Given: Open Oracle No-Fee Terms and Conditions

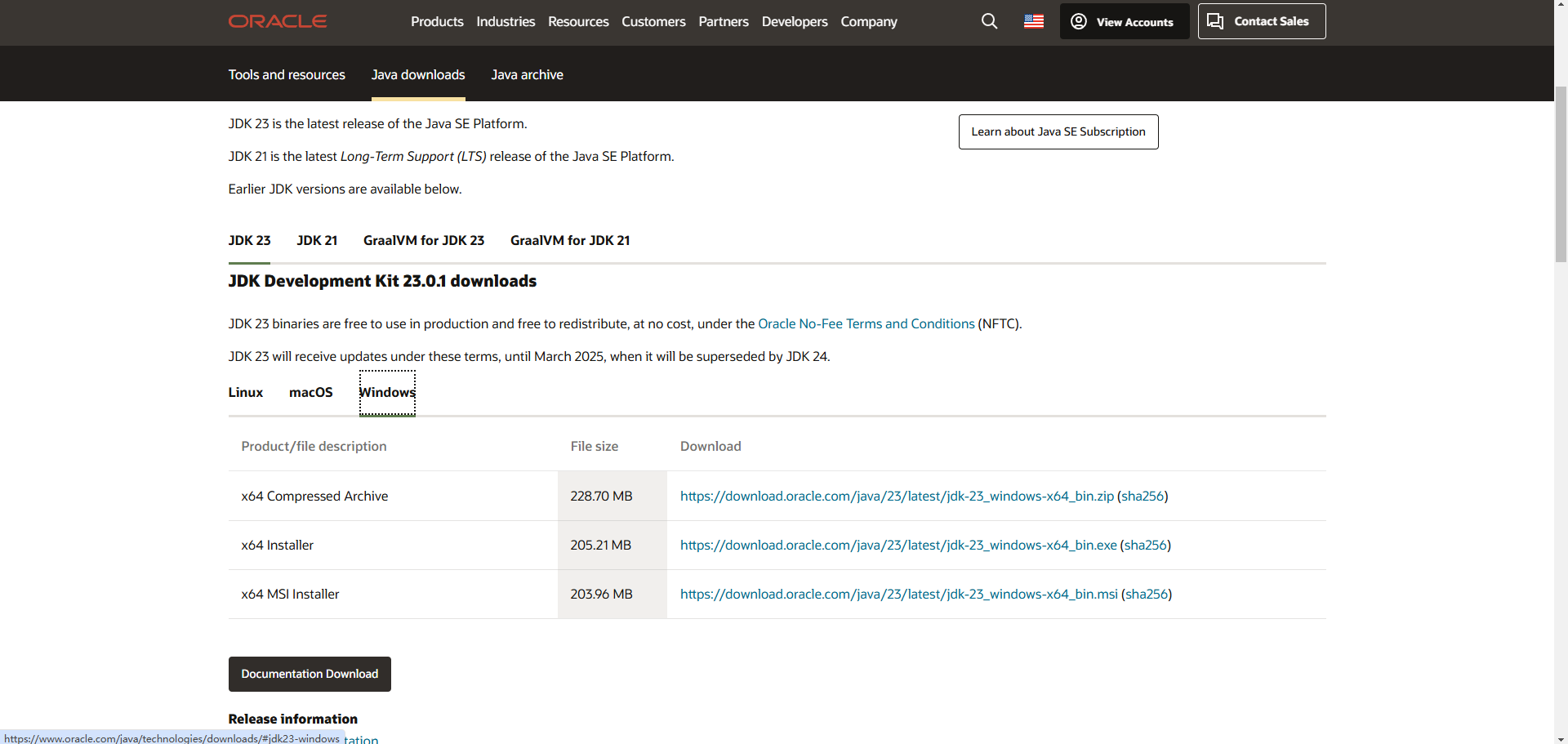Looking at the screenshot, I should 866,323.
